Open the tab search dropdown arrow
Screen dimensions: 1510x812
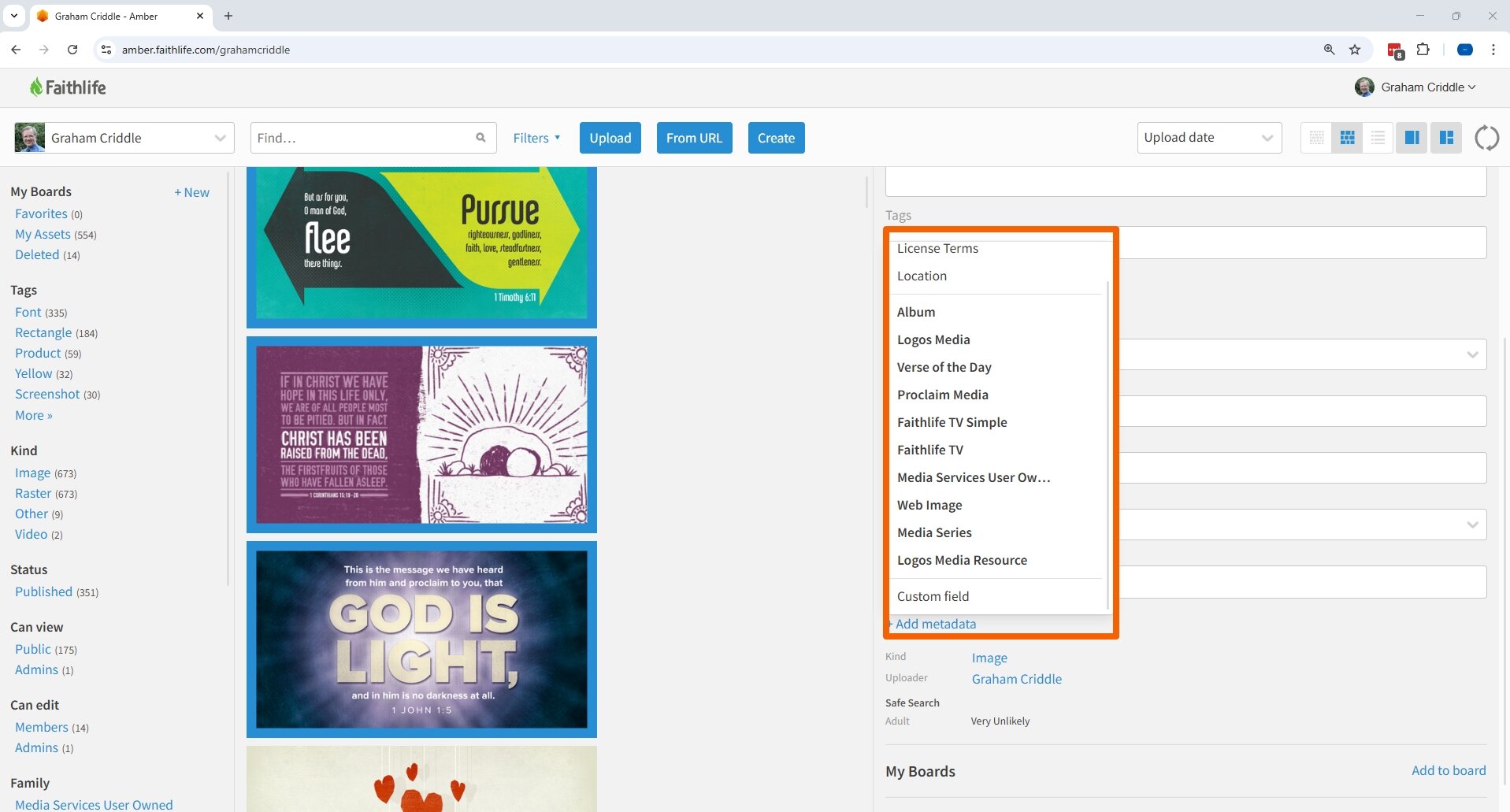(14, 16)
